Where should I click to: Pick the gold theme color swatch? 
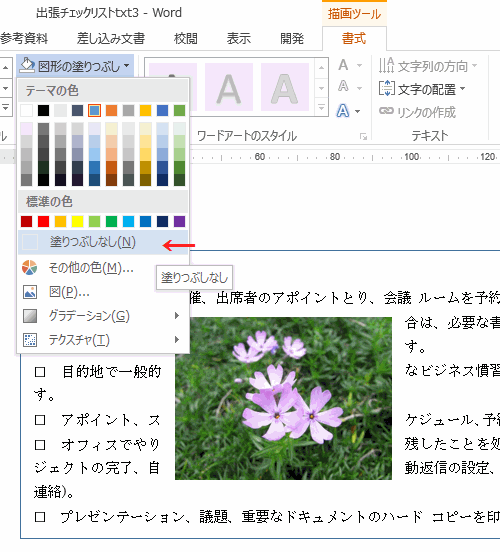(145, 111)
